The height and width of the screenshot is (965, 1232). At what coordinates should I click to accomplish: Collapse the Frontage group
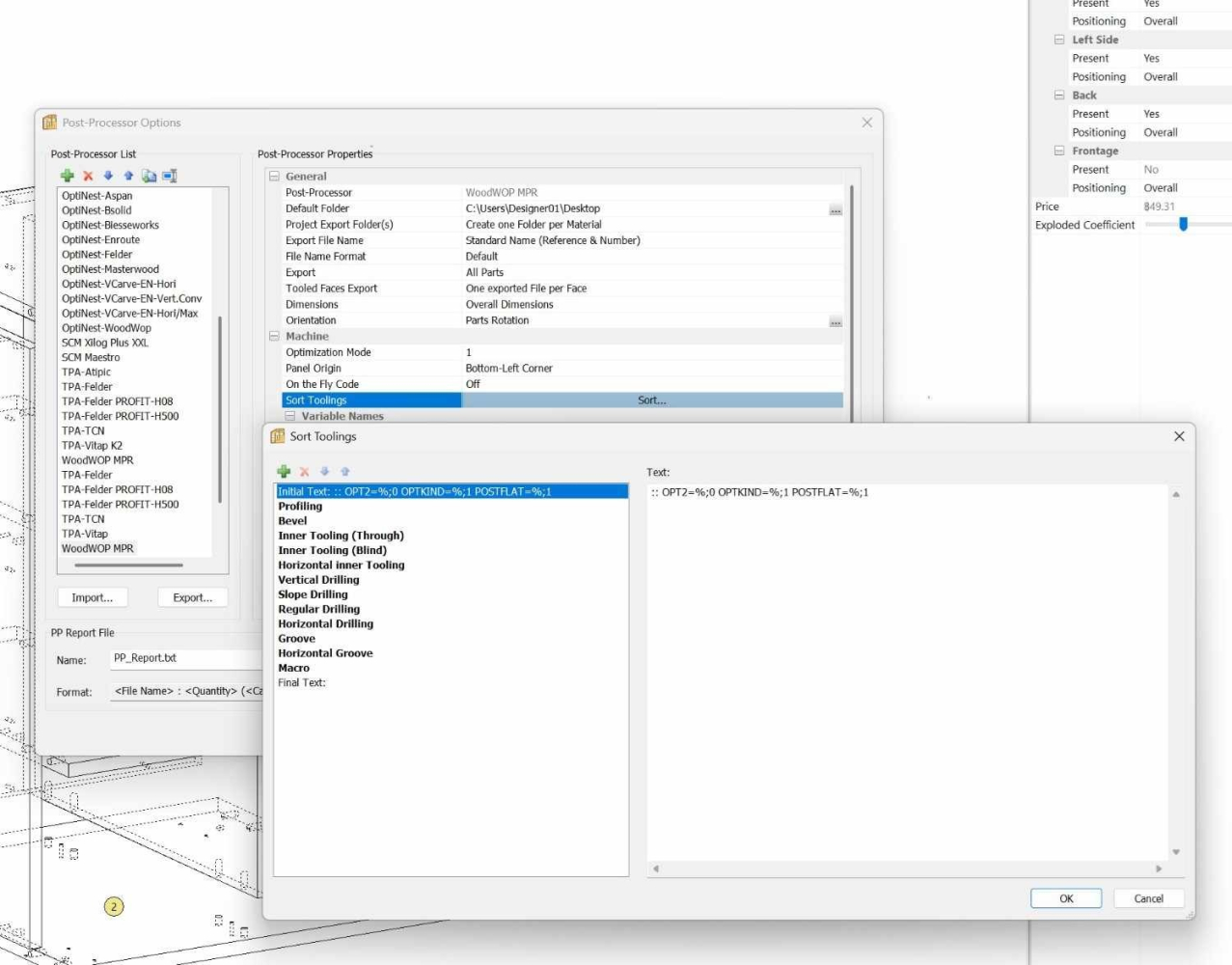click(x=1059, y=151)
